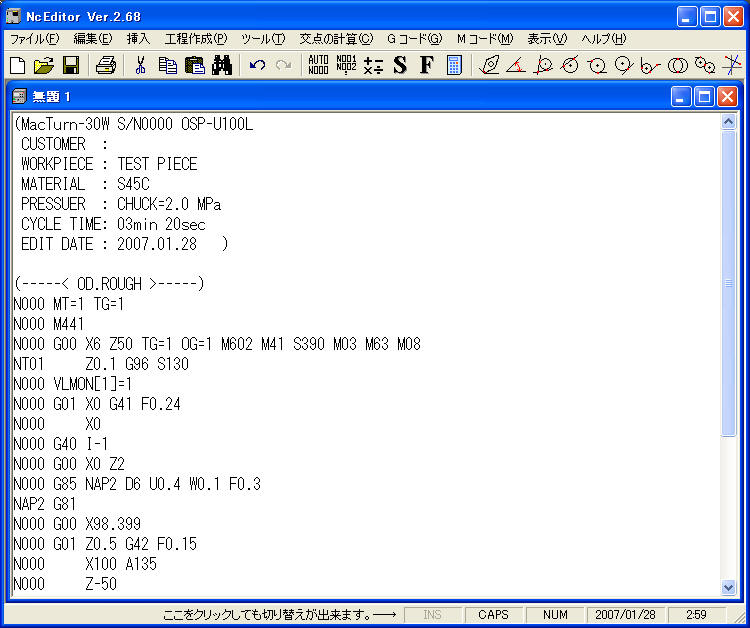Viewport: 750px width, 628px height.
Task: Open the 工程作成(P) menu
Action: click(x=196, y=39)
